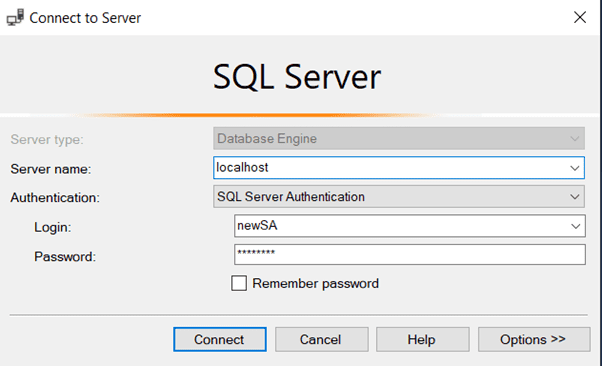Show more settings with Options >>
This screenshot has width=602, height=366.
(x=534, y=340)
